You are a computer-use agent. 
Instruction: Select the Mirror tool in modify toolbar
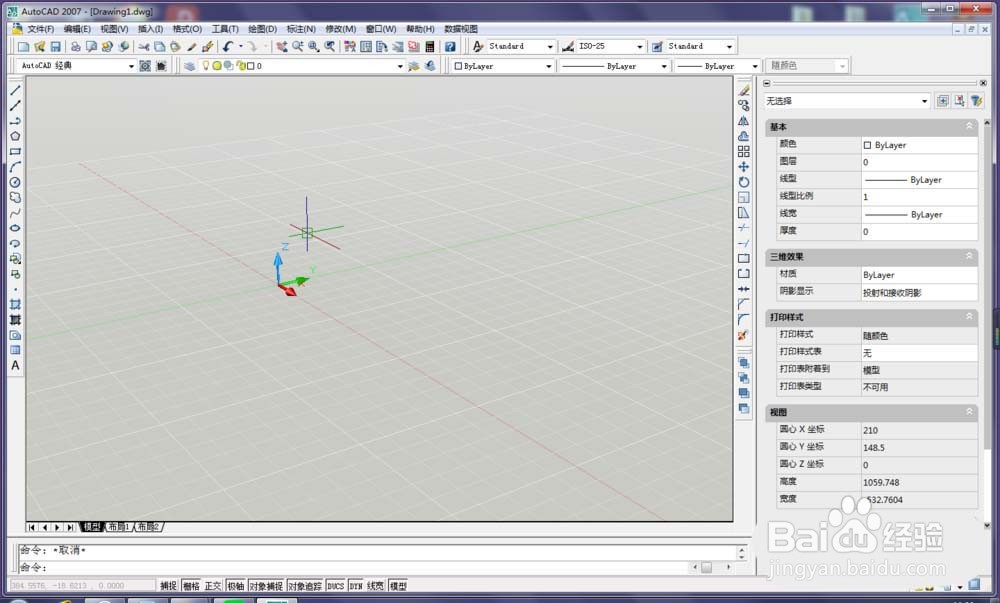744,121
